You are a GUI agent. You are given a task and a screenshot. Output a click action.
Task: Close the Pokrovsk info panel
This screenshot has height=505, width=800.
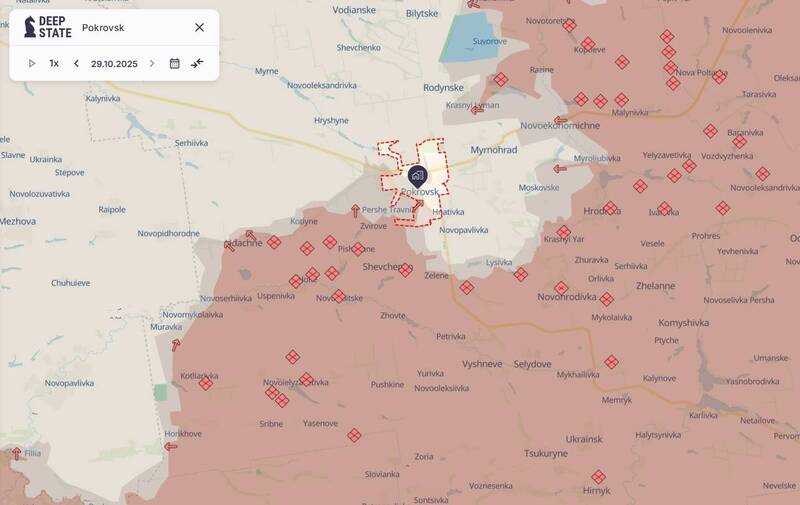pyautogui.click(x=199, y=27)
